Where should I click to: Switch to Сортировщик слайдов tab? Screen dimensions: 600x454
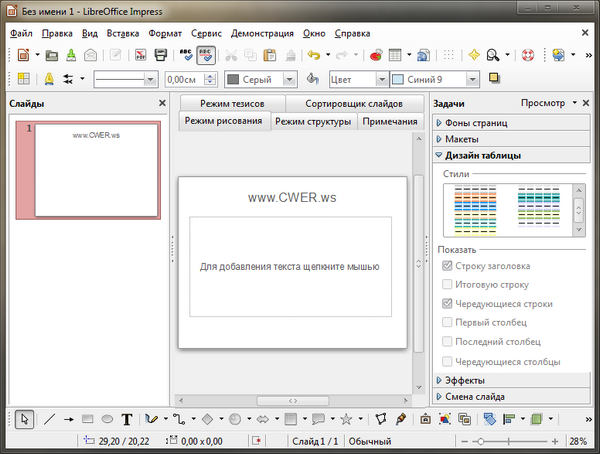[356, 103]
